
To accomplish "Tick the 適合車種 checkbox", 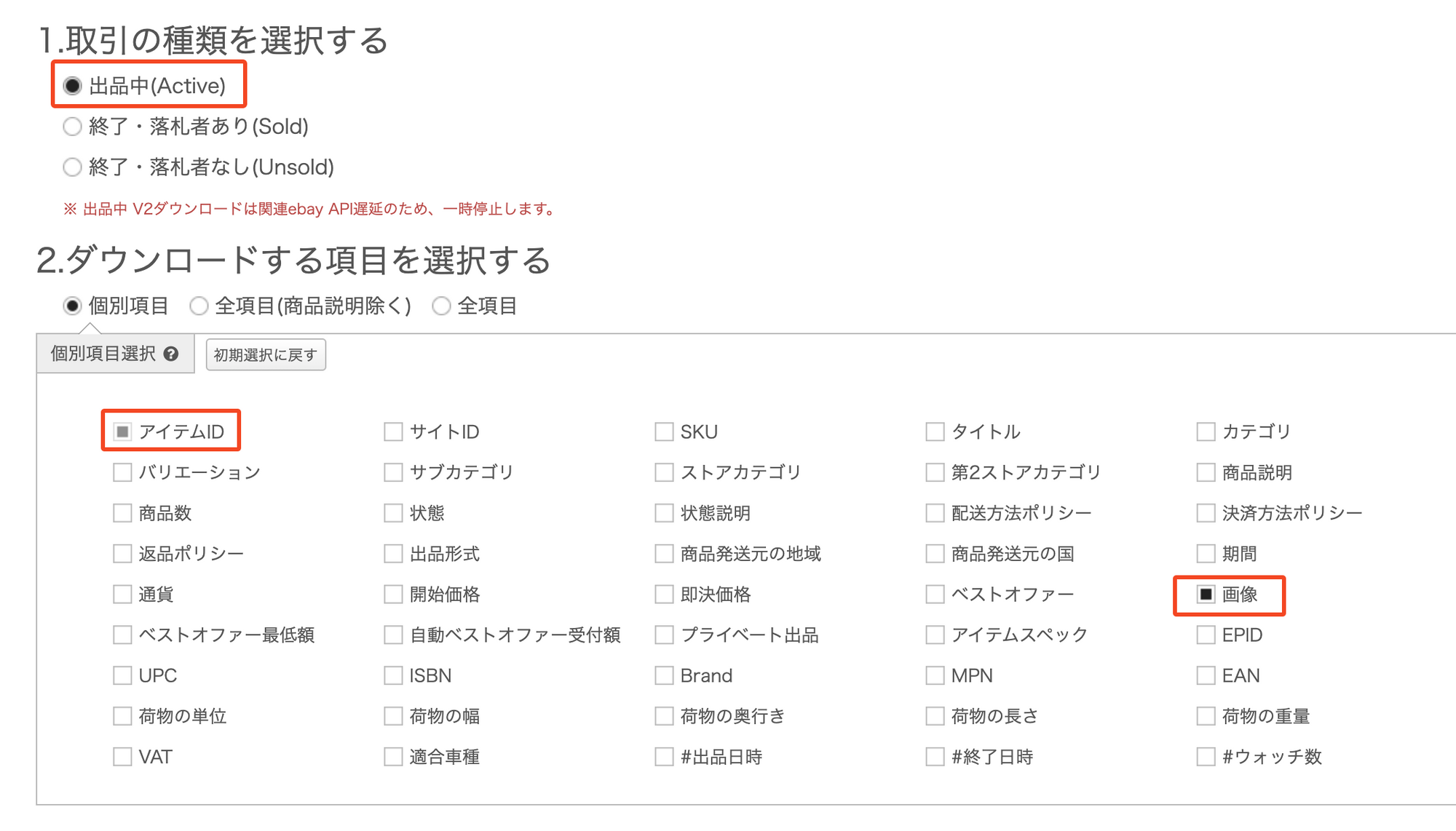I will pos(393,757).
